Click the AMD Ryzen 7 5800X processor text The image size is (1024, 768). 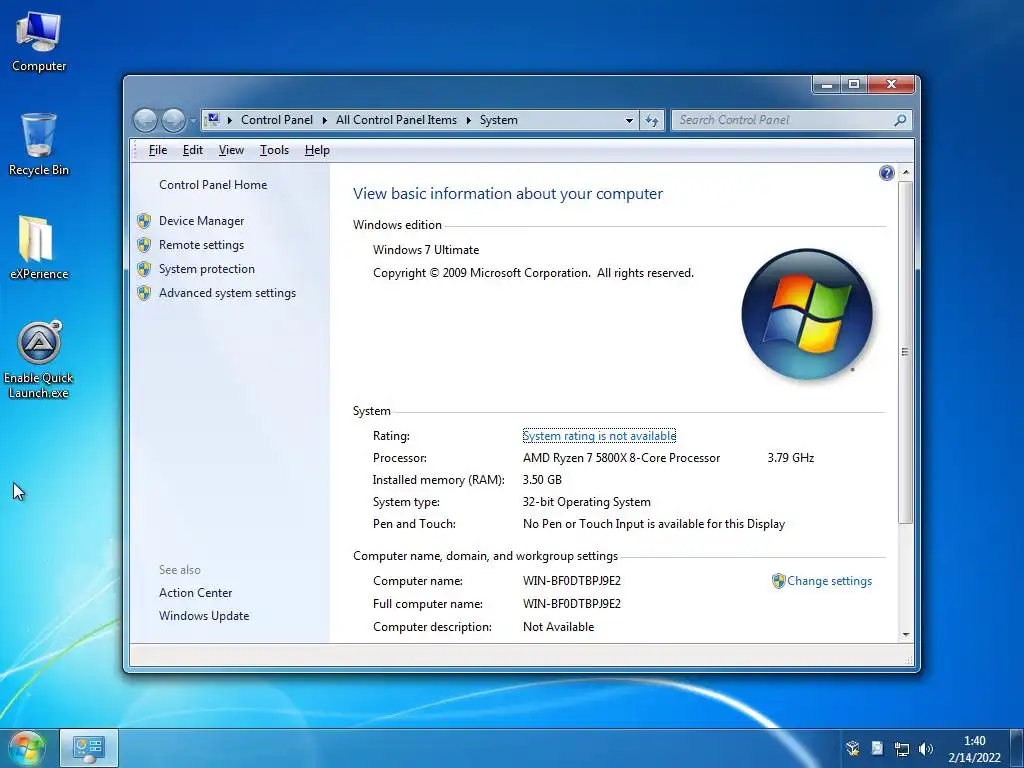(x=622, y=458)
